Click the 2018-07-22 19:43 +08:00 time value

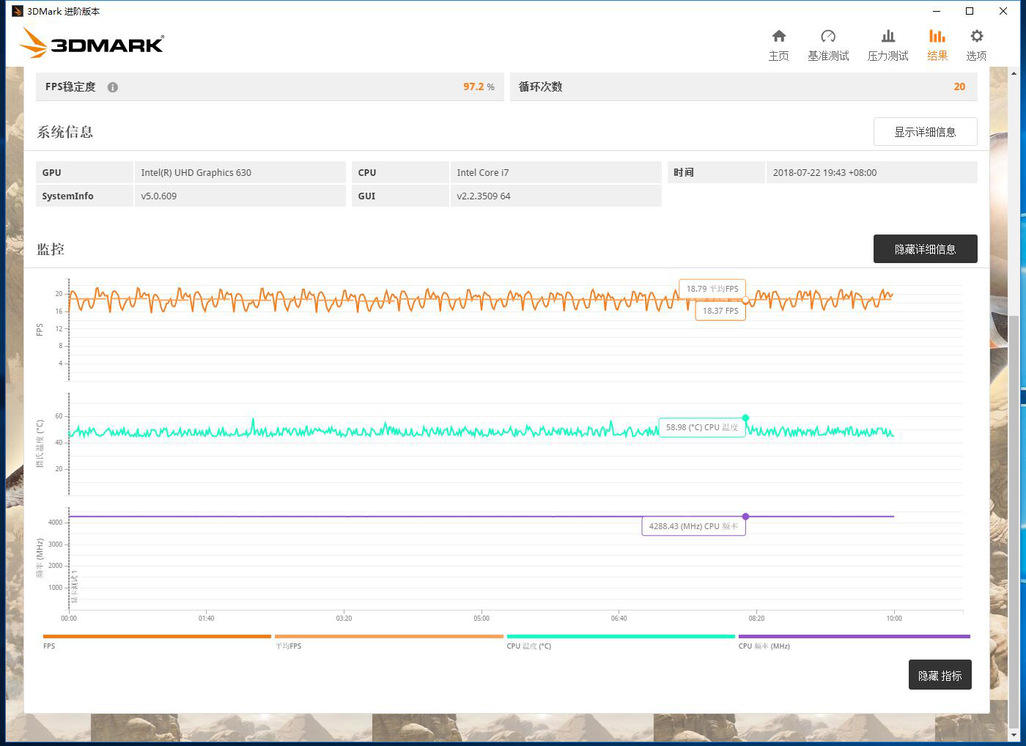[824, 173]
